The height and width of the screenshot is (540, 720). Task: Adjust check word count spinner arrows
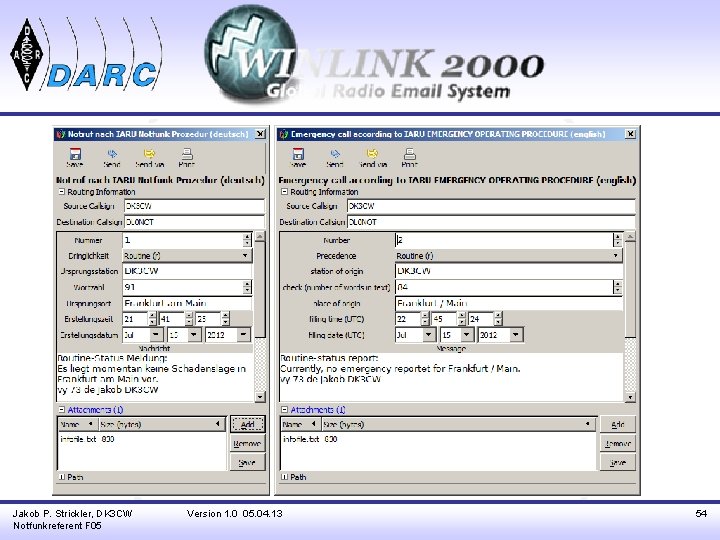[x=617, y=287]
